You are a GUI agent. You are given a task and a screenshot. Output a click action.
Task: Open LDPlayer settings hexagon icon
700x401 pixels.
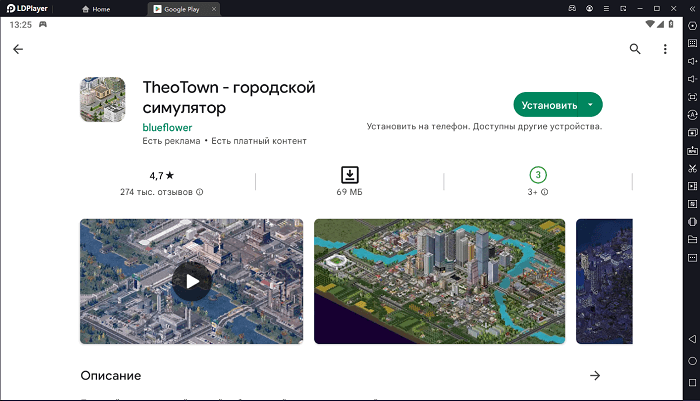[x=692, y=26]
